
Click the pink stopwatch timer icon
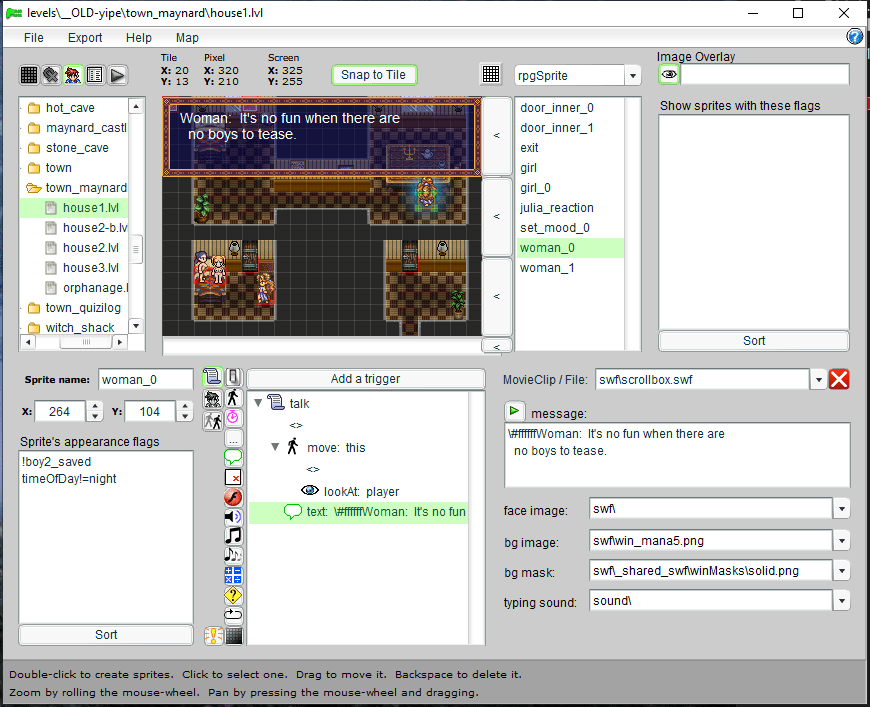233,417
